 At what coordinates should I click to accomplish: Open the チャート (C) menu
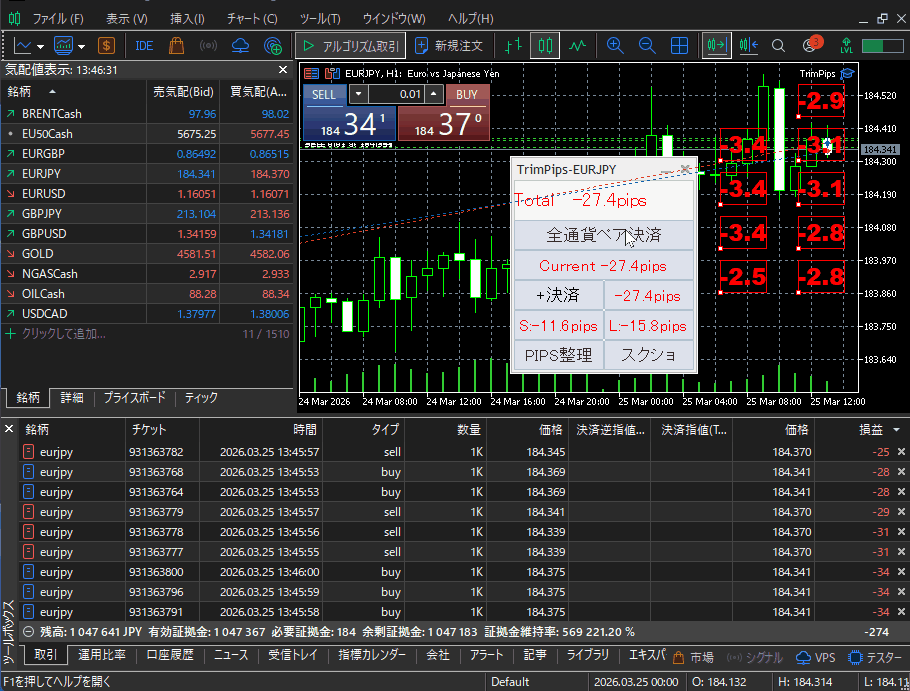(252, 19)
